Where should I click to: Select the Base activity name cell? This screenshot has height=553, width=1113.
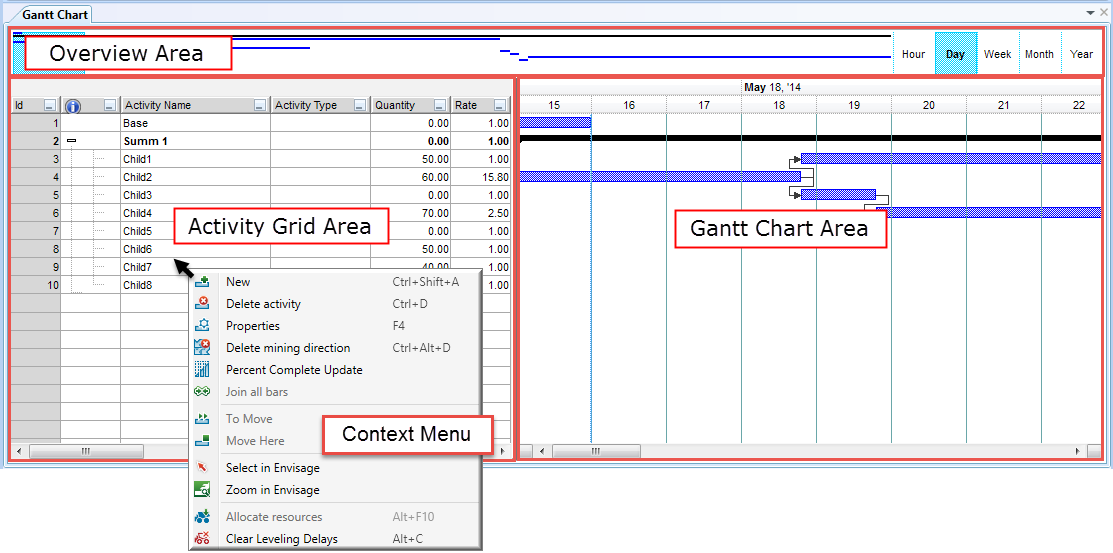pyautogui.click(x=195, y=123)
